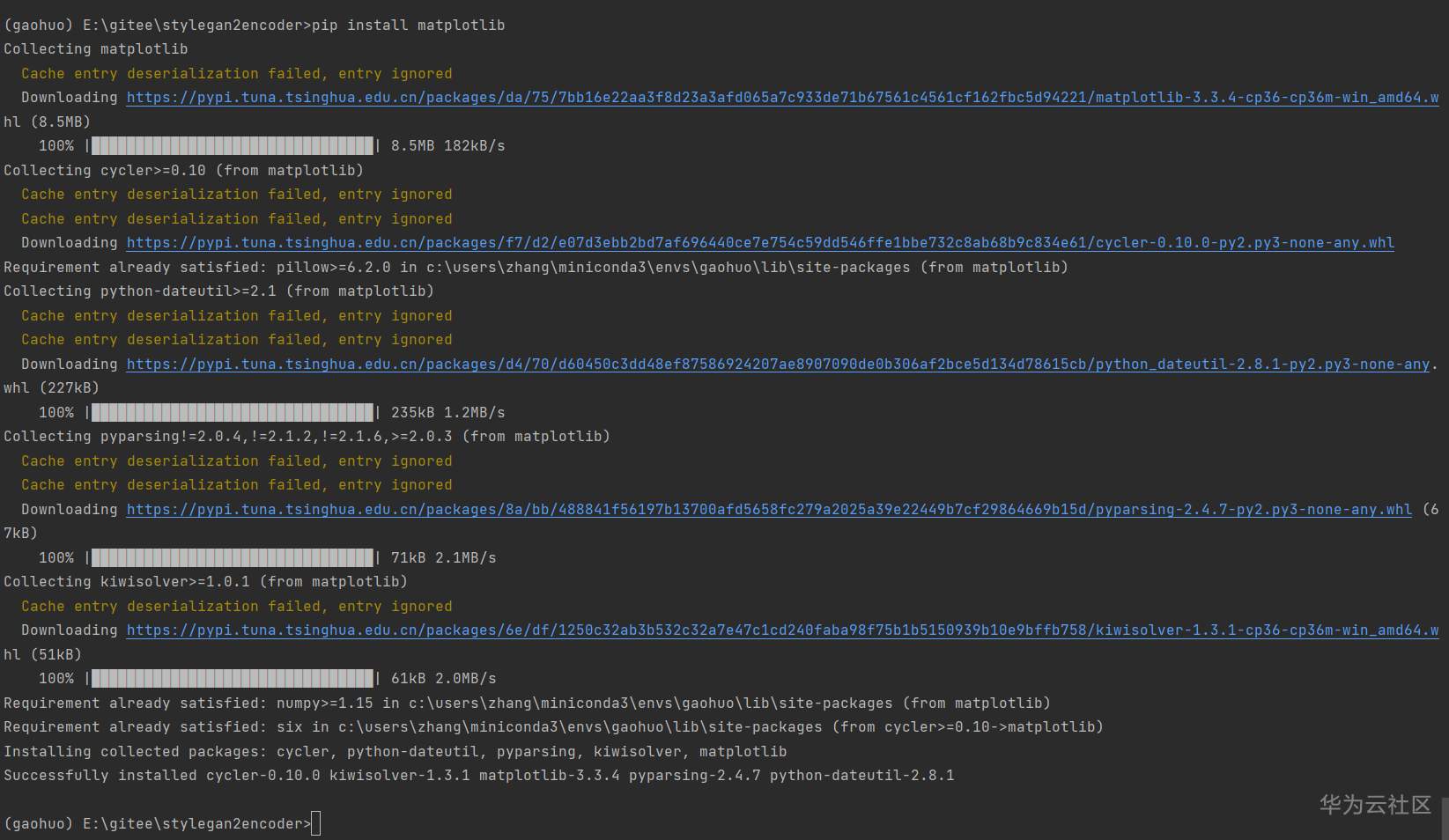The image size is (1449, 840).
Task: Click the 'Collecting cycler>=0.10' line
Action: click(183, 171)
